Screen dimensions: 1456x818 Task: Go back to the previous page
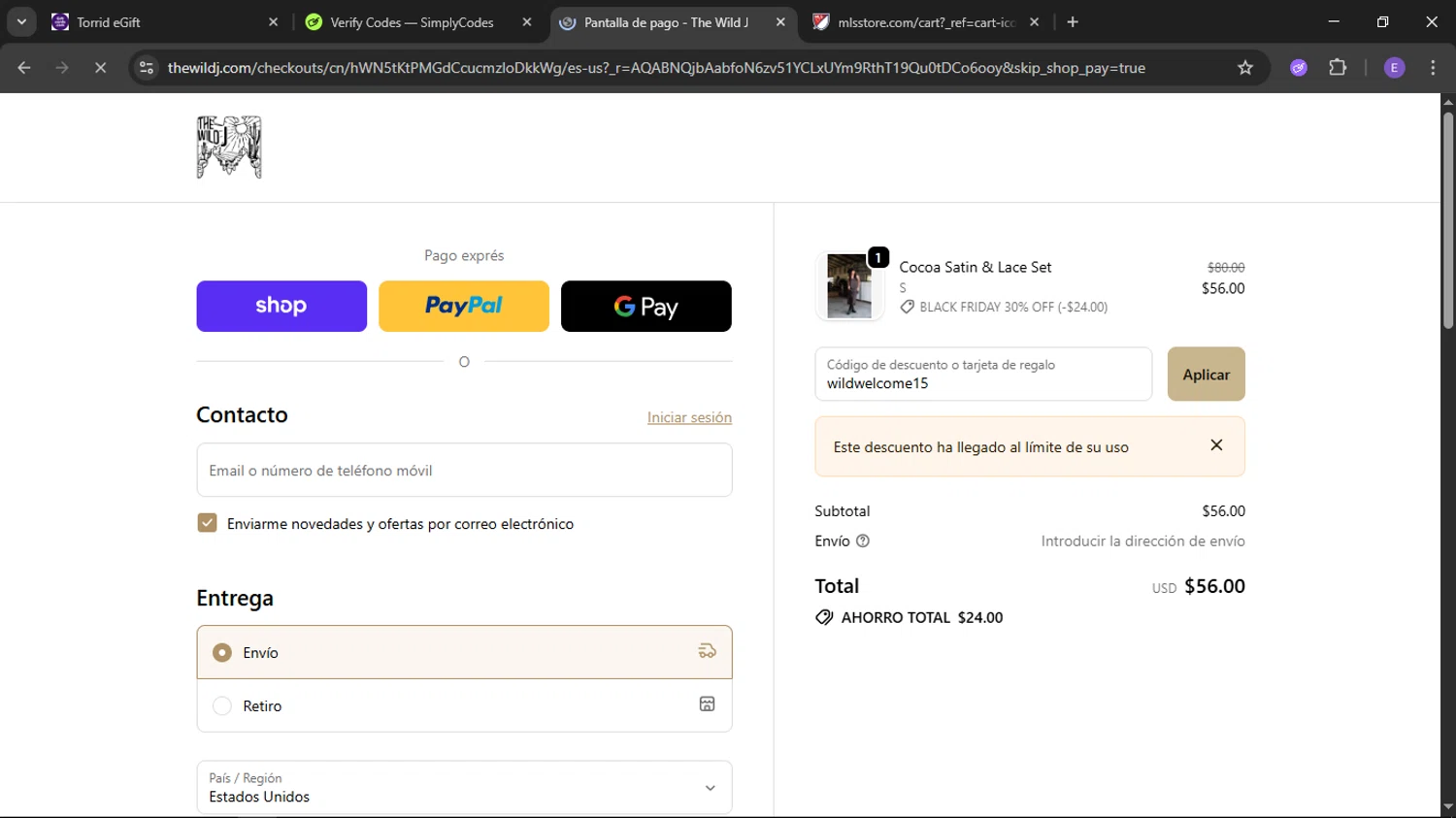[x=24, y=68]
